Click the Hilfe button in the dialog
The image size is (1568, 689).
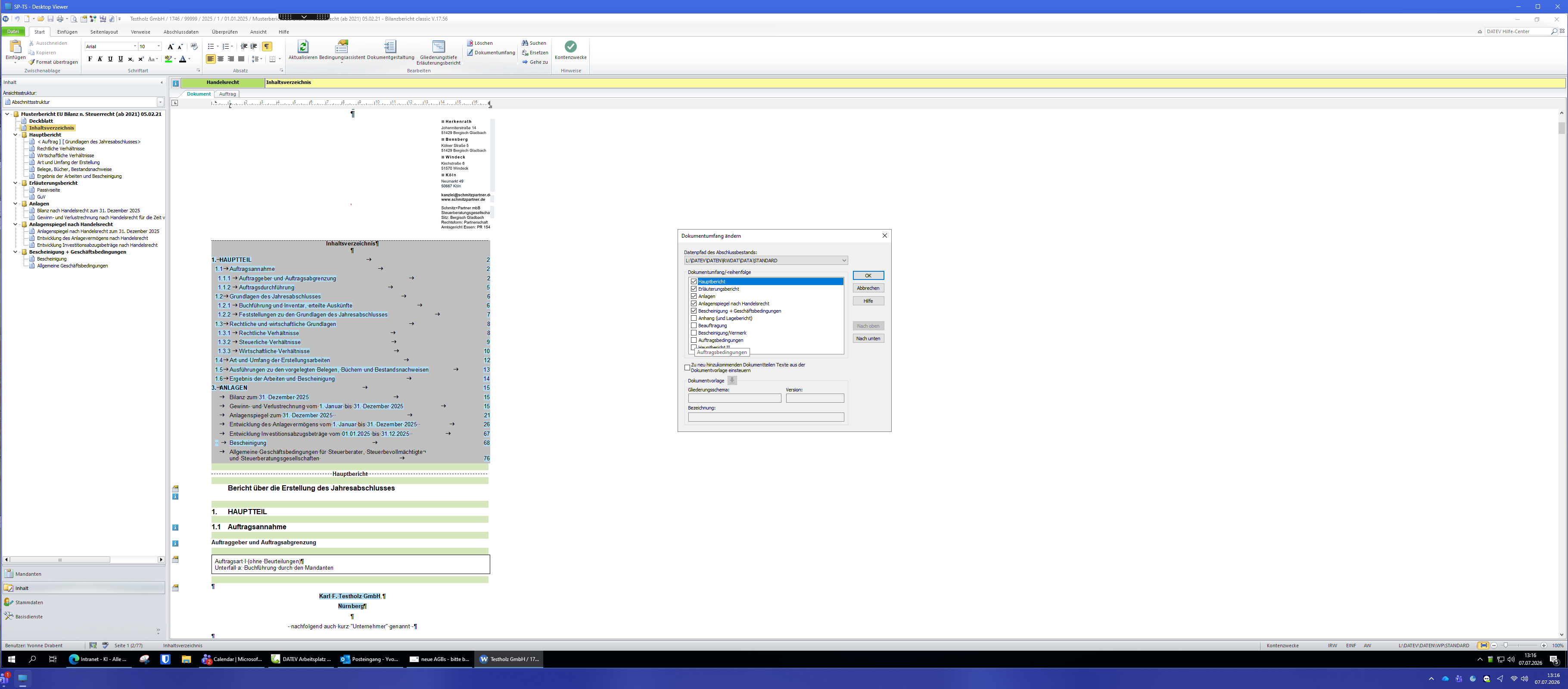pos(868,301)
